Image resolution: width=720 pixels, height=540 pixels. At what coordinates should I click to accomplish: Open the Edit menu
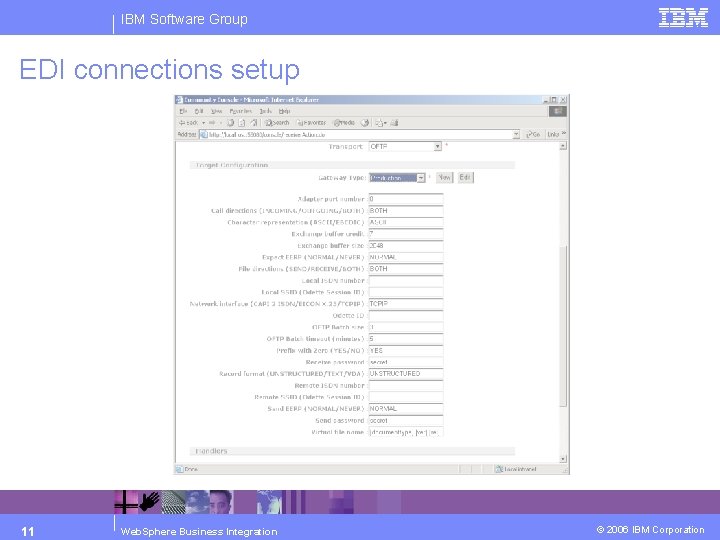[x=199, y=111]
